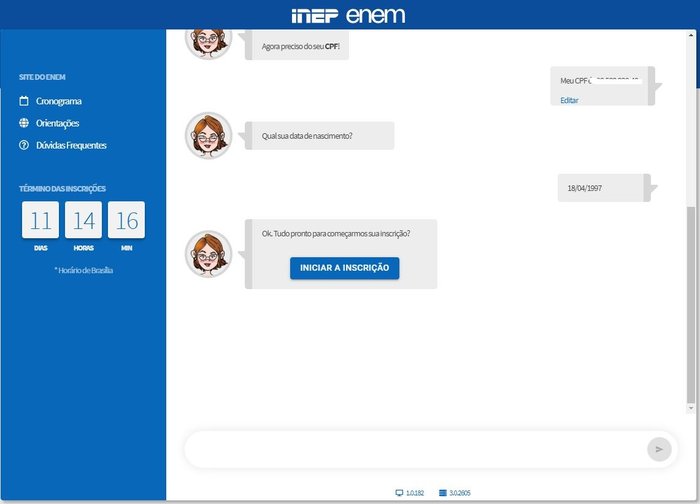Click the chat vertical scrollbar thumb
700x504 pixels.
tap(691, 304)
